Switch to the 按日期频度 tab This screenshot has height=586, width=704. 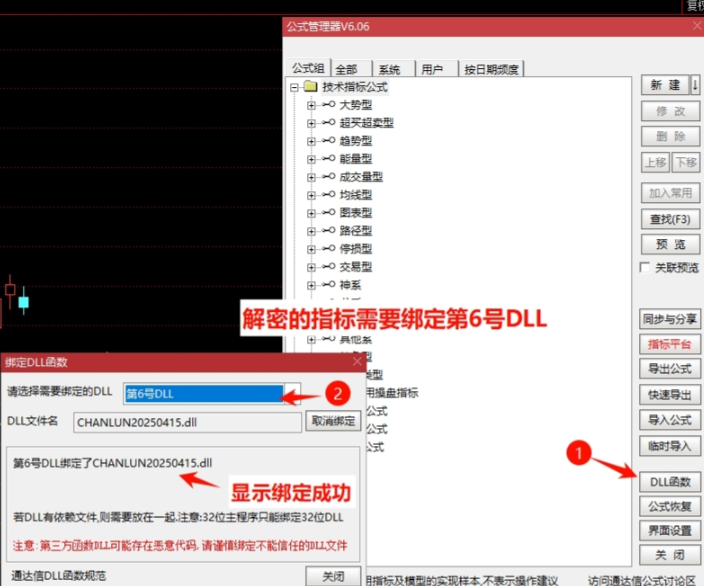pyautogui.click(x=491, y=69)
